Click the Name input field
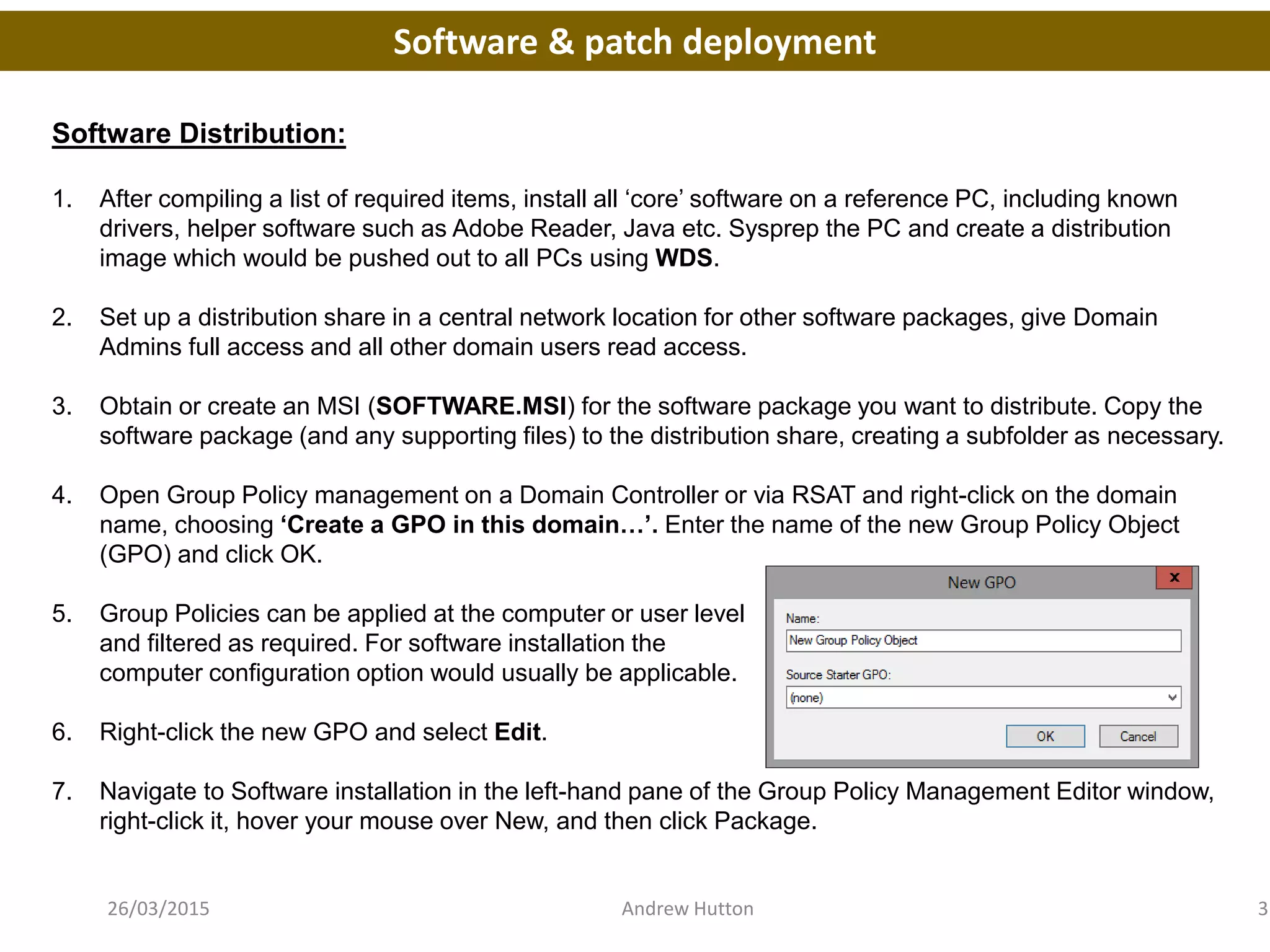 pos(983,640)
